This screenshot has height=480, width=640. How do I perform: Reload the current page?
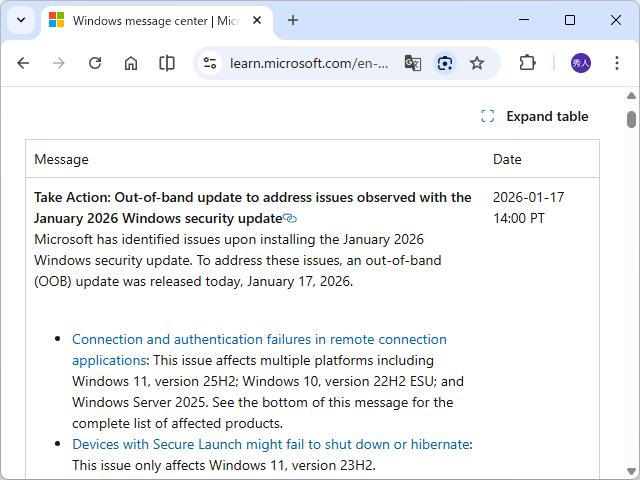(x=95, y=63)
